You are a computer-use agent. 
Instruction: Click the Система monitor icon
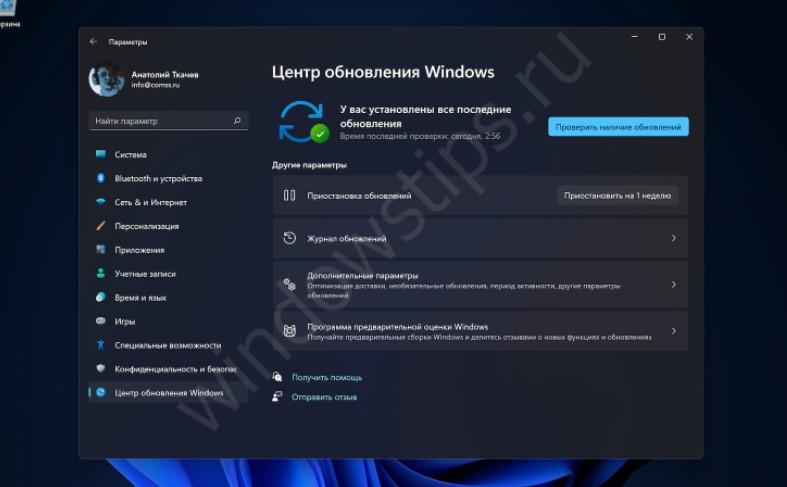pos(100,154)
